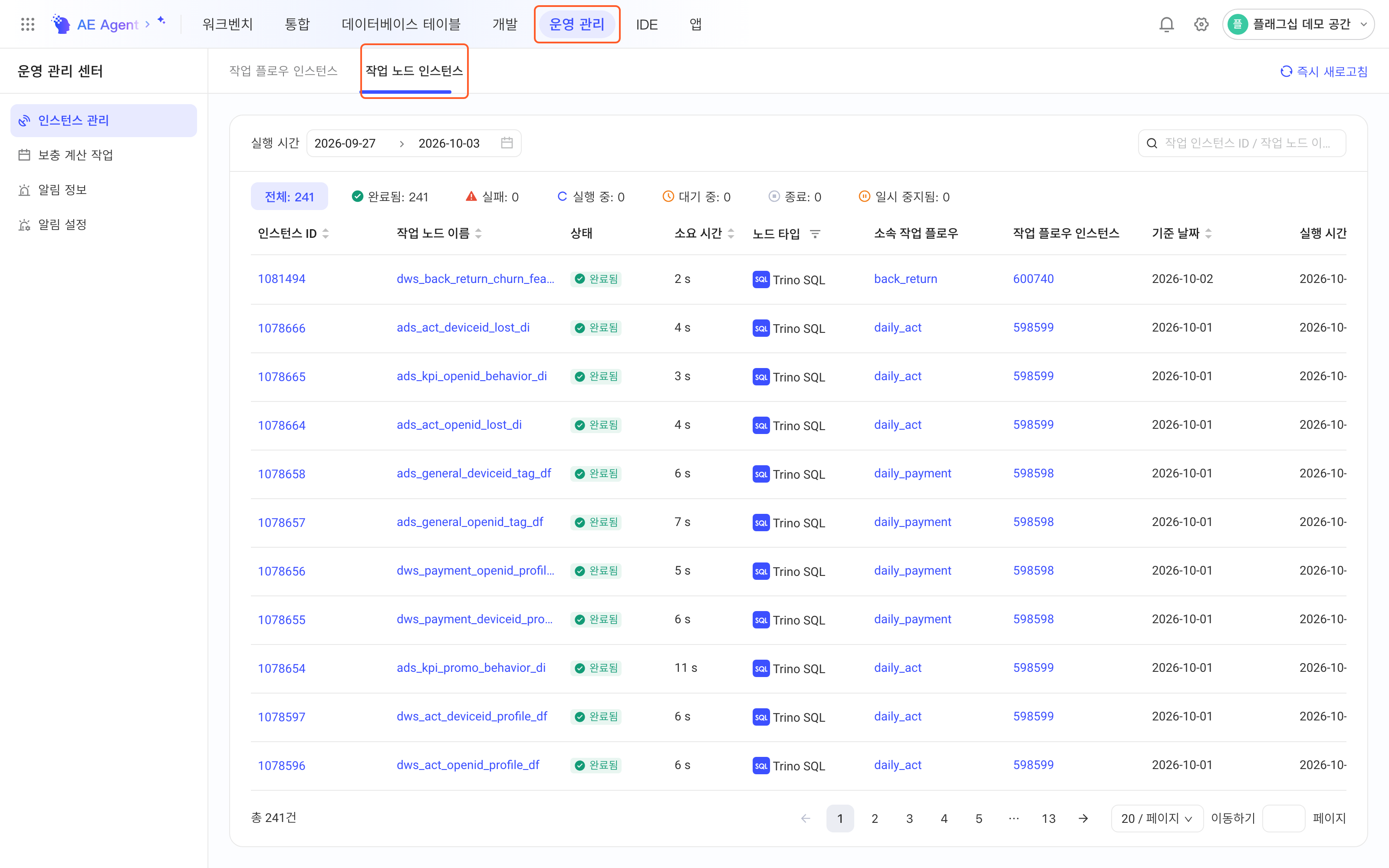Filter by 실패: 0 status

(x=492, y=197)
